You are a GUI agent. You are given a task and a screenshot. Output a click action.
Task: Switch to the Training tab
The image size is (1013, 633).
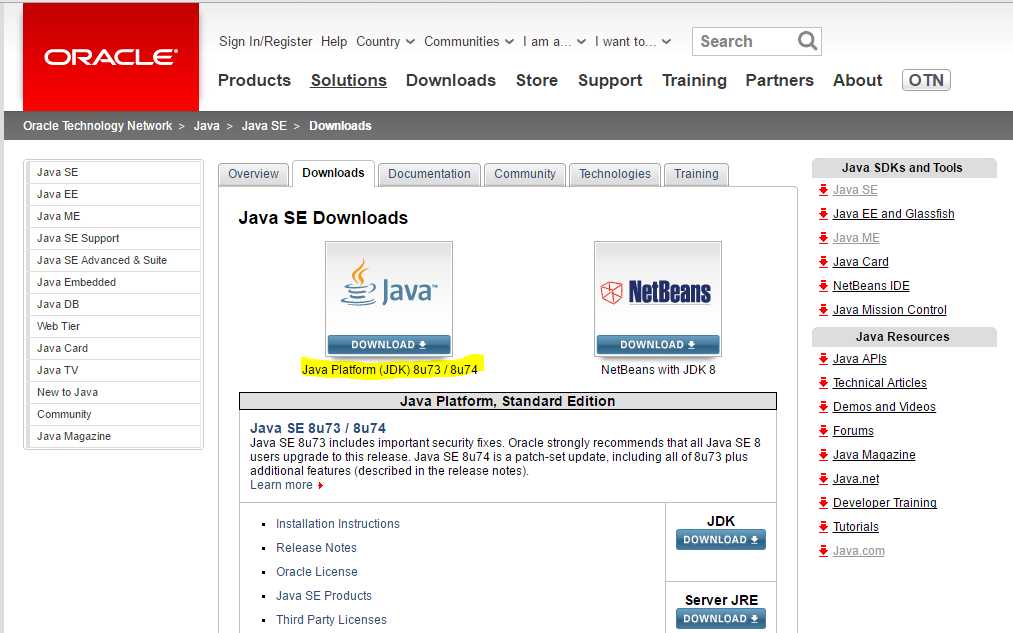tap(696, 174)
